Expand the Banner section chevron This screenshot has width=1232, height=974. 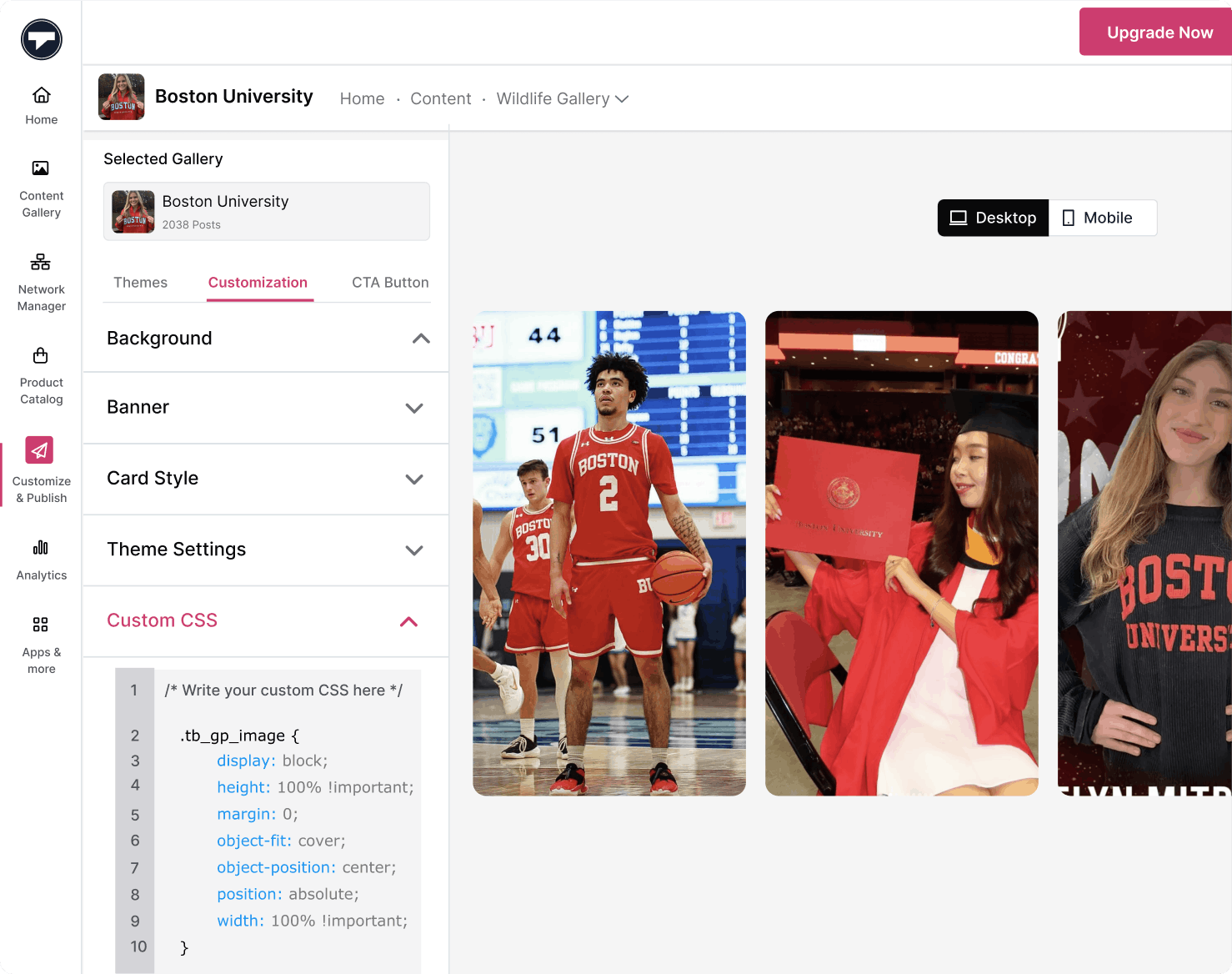click(414, 408)
